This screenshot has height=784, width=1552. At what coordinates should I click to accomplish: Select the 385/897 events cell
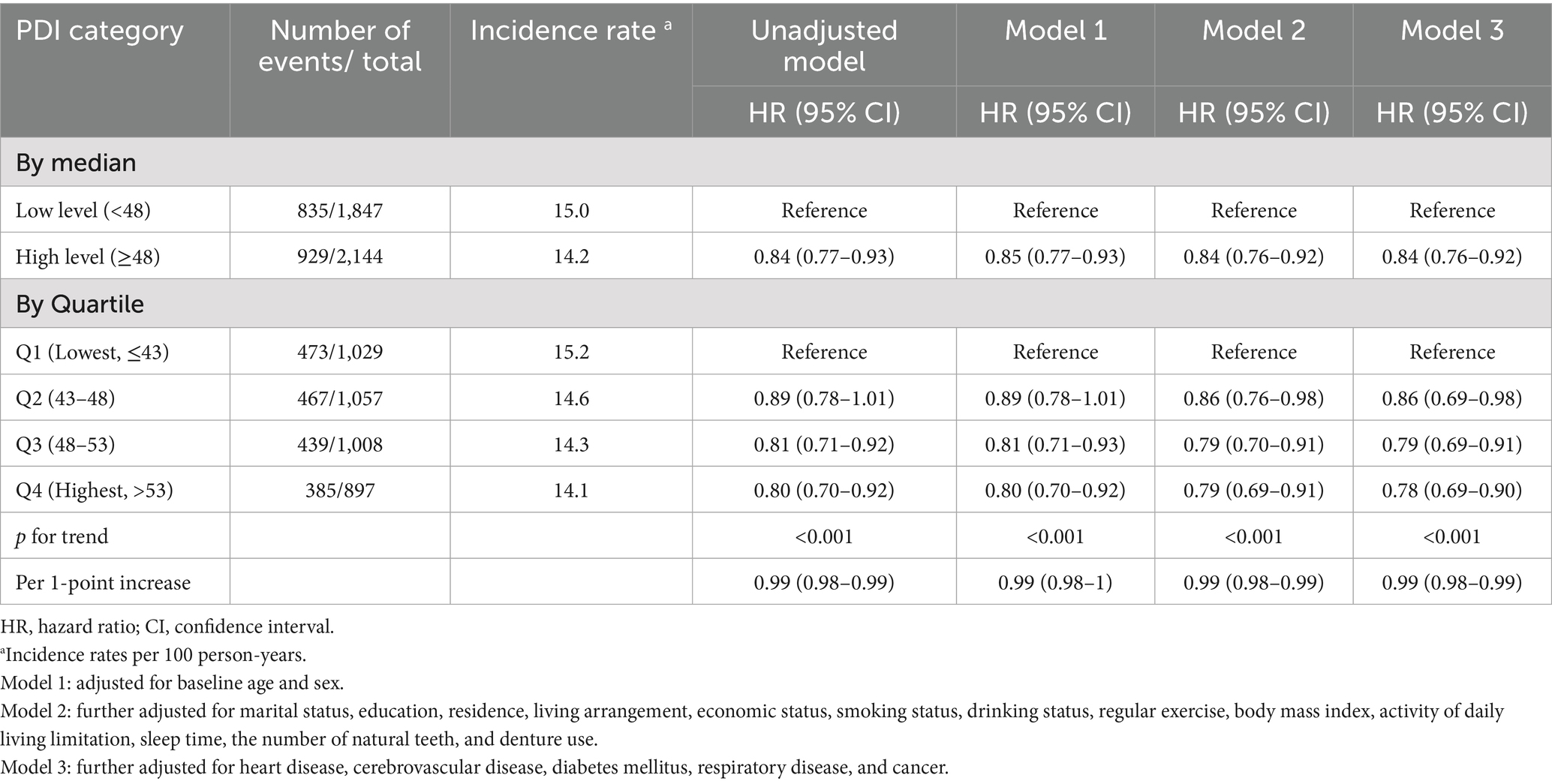340,491
